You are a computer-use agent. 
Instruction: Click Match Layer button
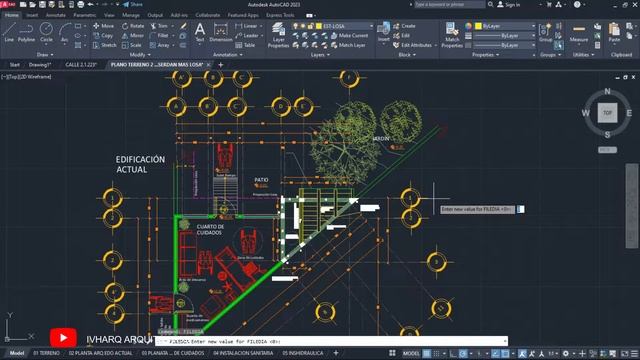point(348,45)
